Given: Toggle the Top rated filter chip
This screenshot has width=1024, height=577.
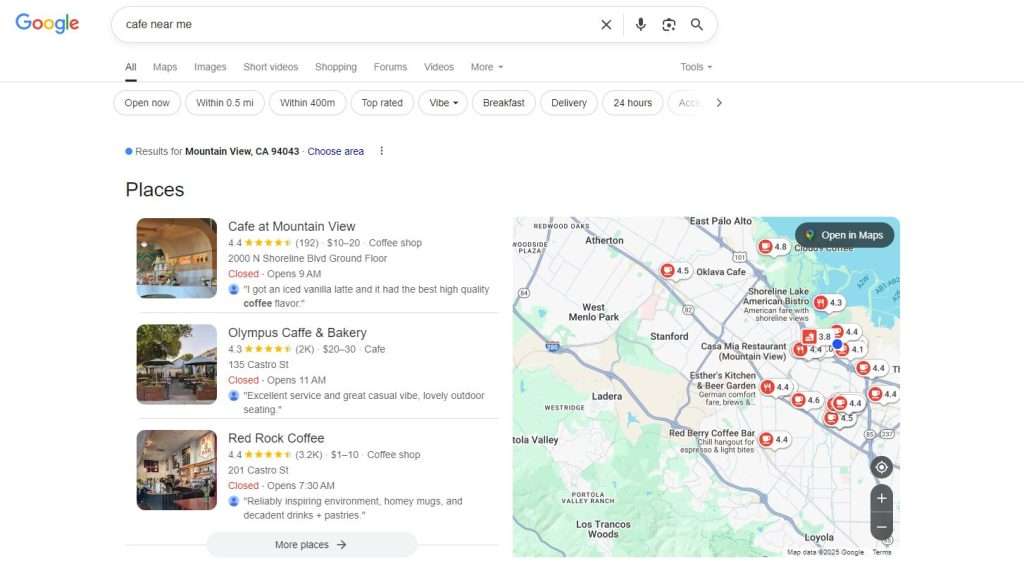Looking at the screenshot, I should pos(382,102).
